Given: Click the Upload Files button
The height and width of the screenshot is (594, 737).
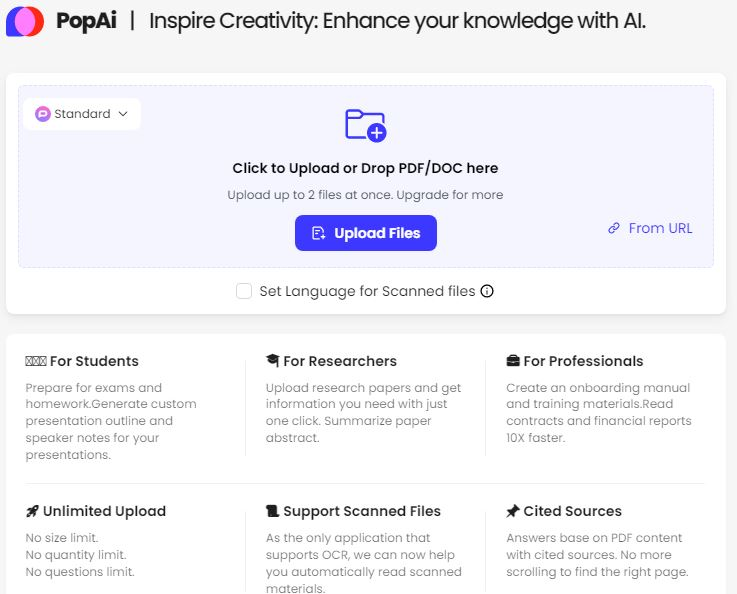Looking at the screenshot, I should point(366,233).
